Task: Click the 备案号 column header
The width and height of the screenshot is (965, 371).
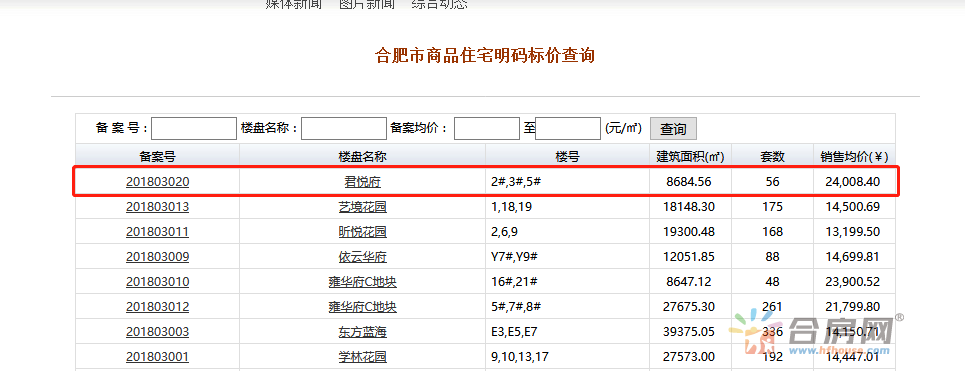Action: 158,156
